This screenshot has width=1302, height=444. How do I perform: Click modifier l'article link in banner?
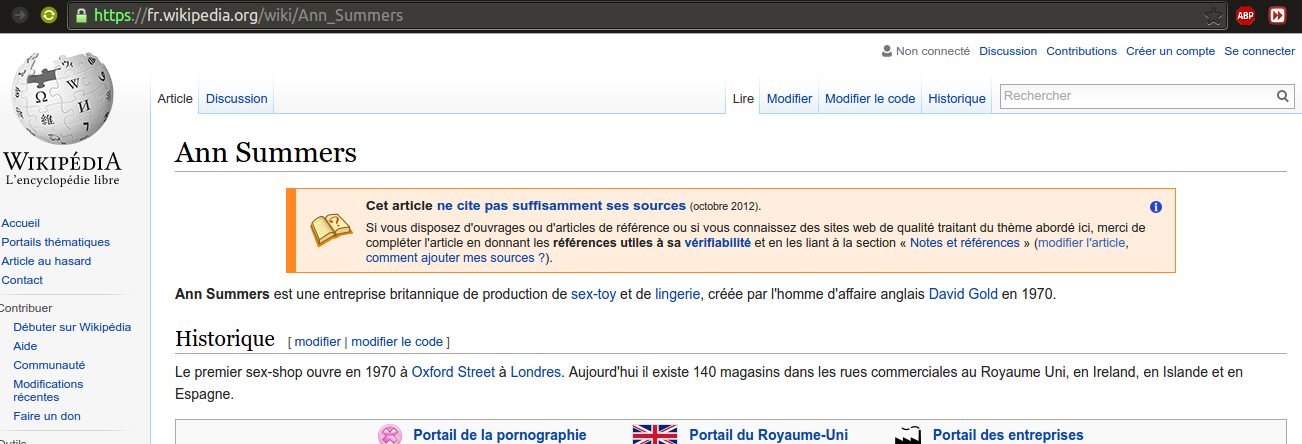coord(1082,242)
